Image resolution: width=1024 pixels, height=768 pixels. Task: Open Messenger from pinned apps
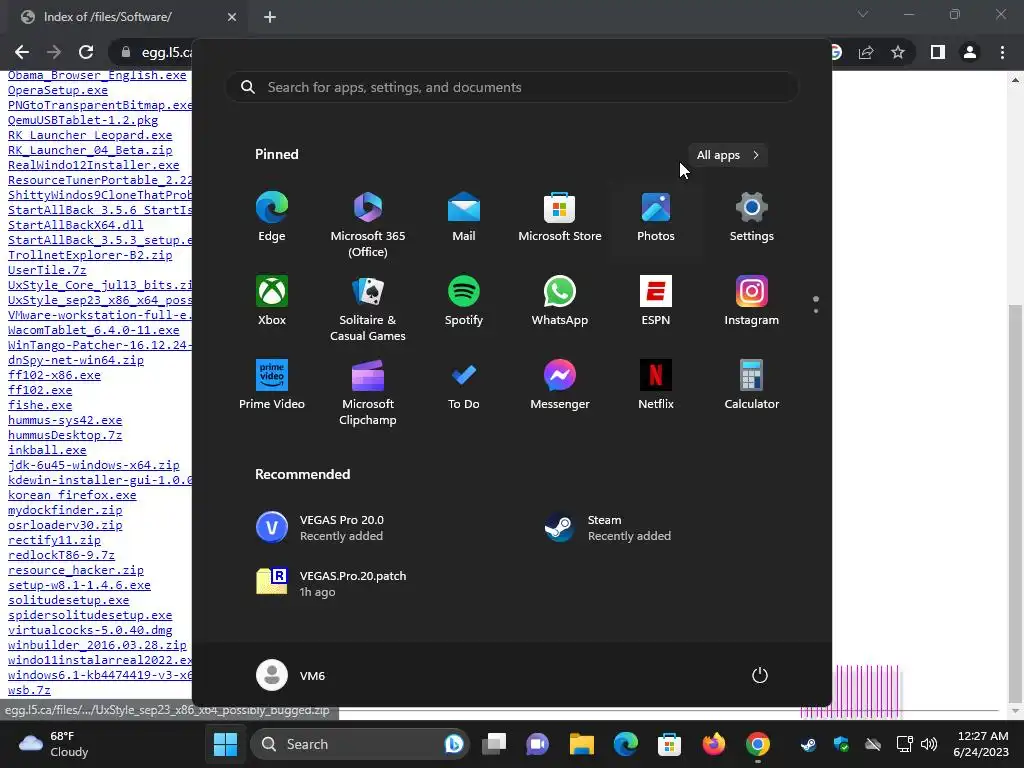pos(560,385)
